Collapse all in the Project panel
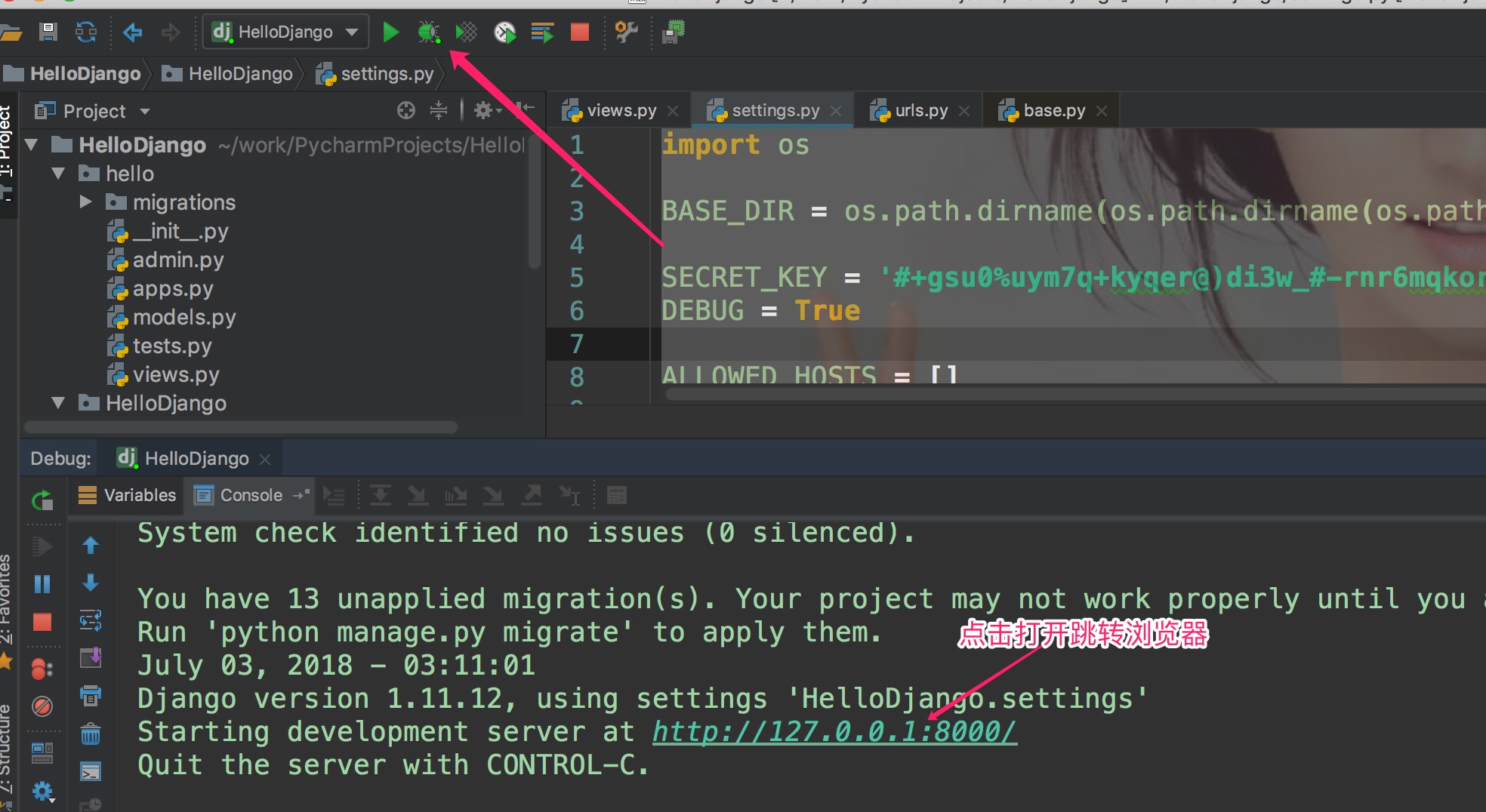 pos(439,111)
